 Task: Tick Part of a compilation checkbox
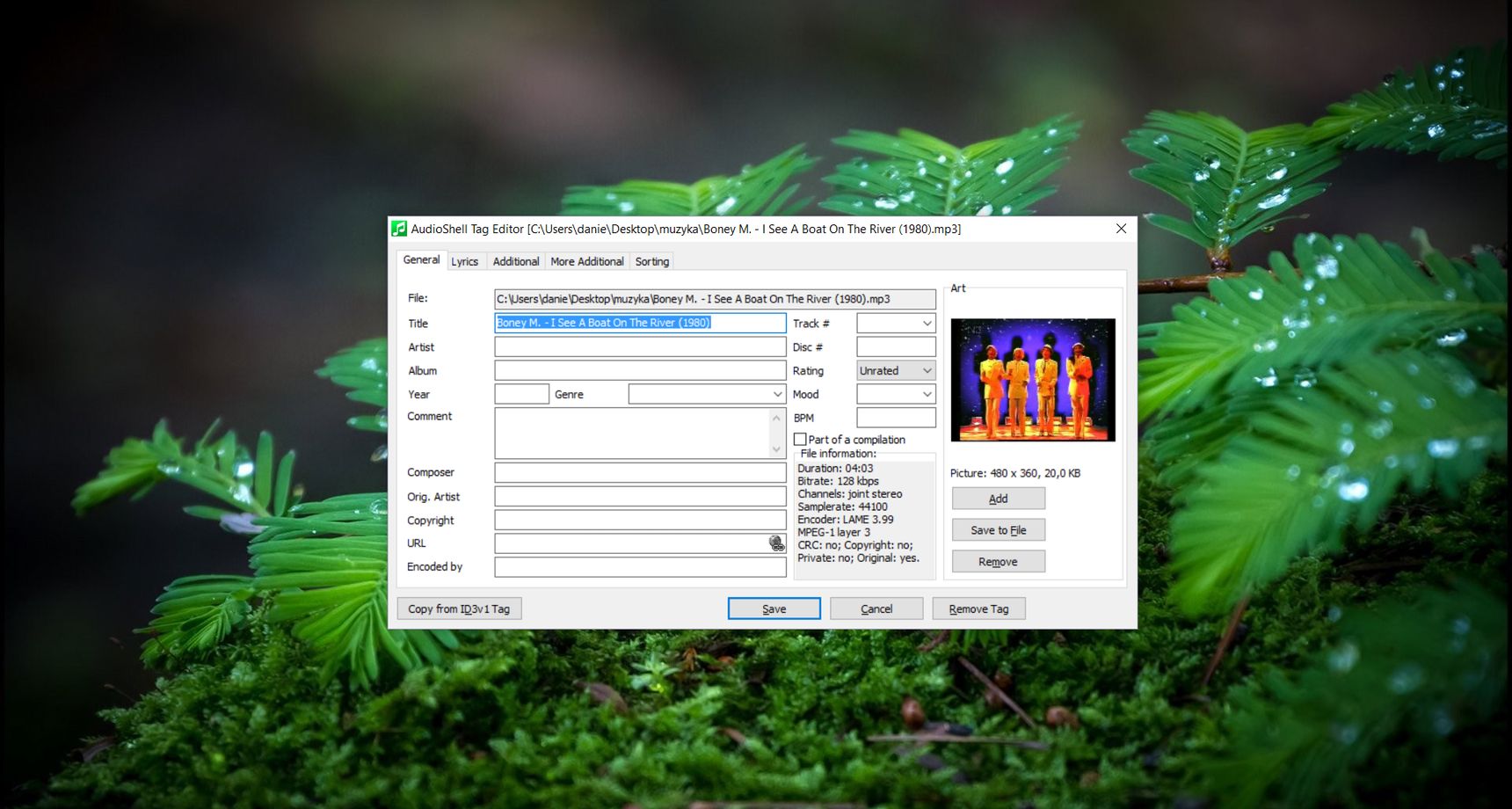pyautogui.click(x=800, y=439)
